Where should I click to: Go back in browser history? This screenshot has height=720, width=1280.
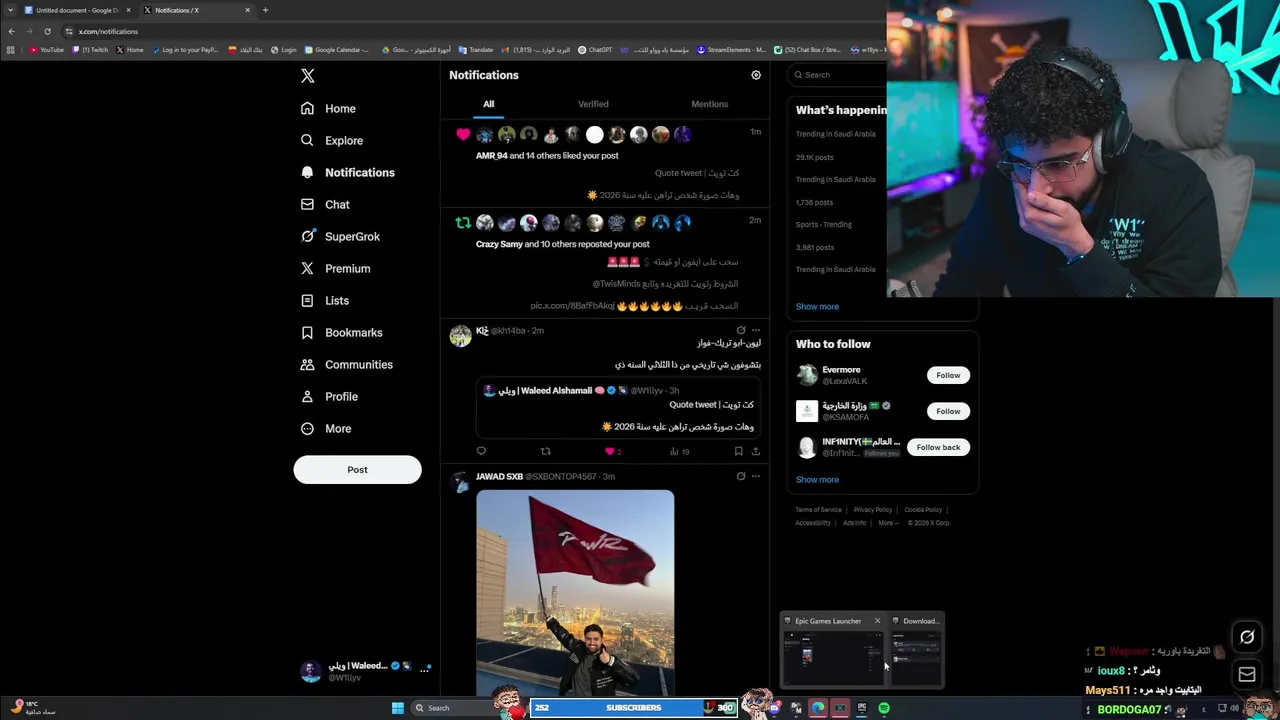[x=11, y=31]
